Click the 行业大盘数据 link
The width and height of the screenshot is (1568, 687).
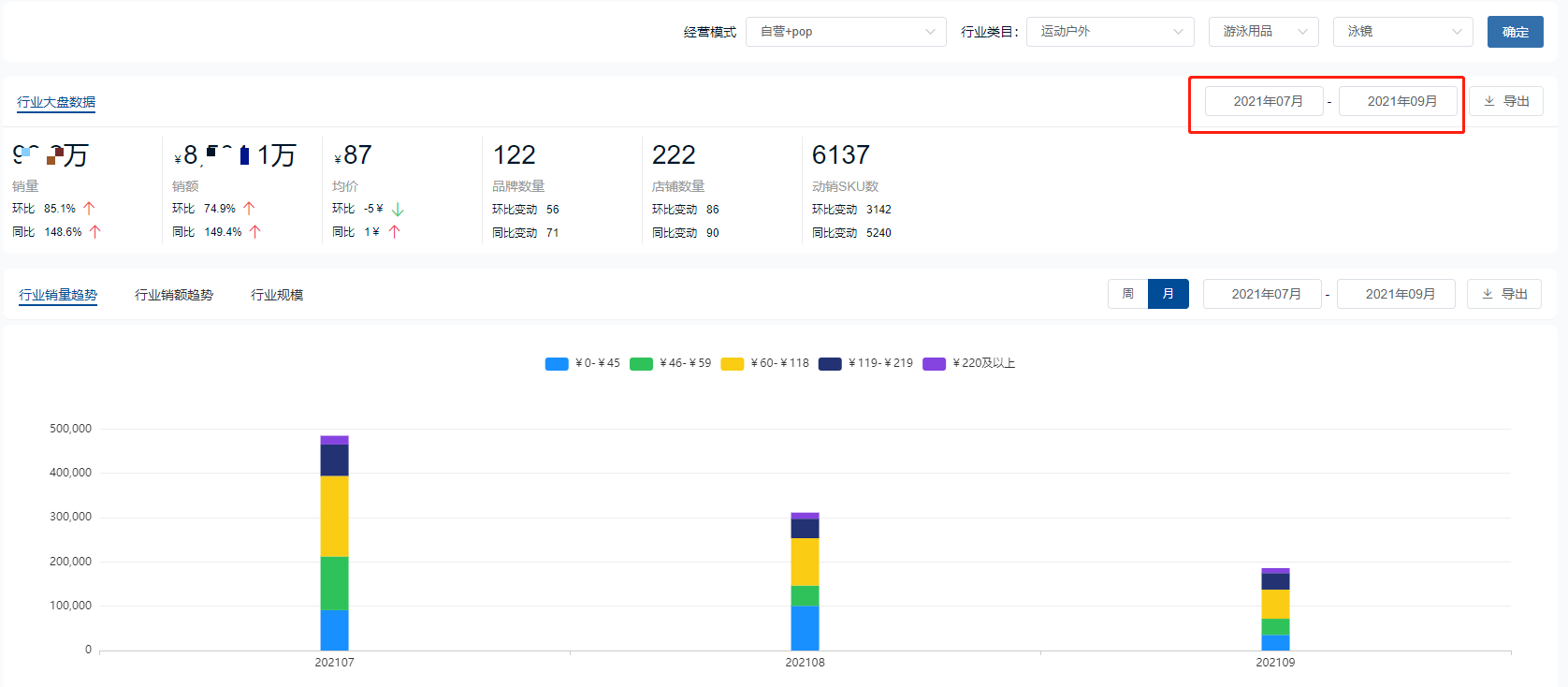pos(56,102)
